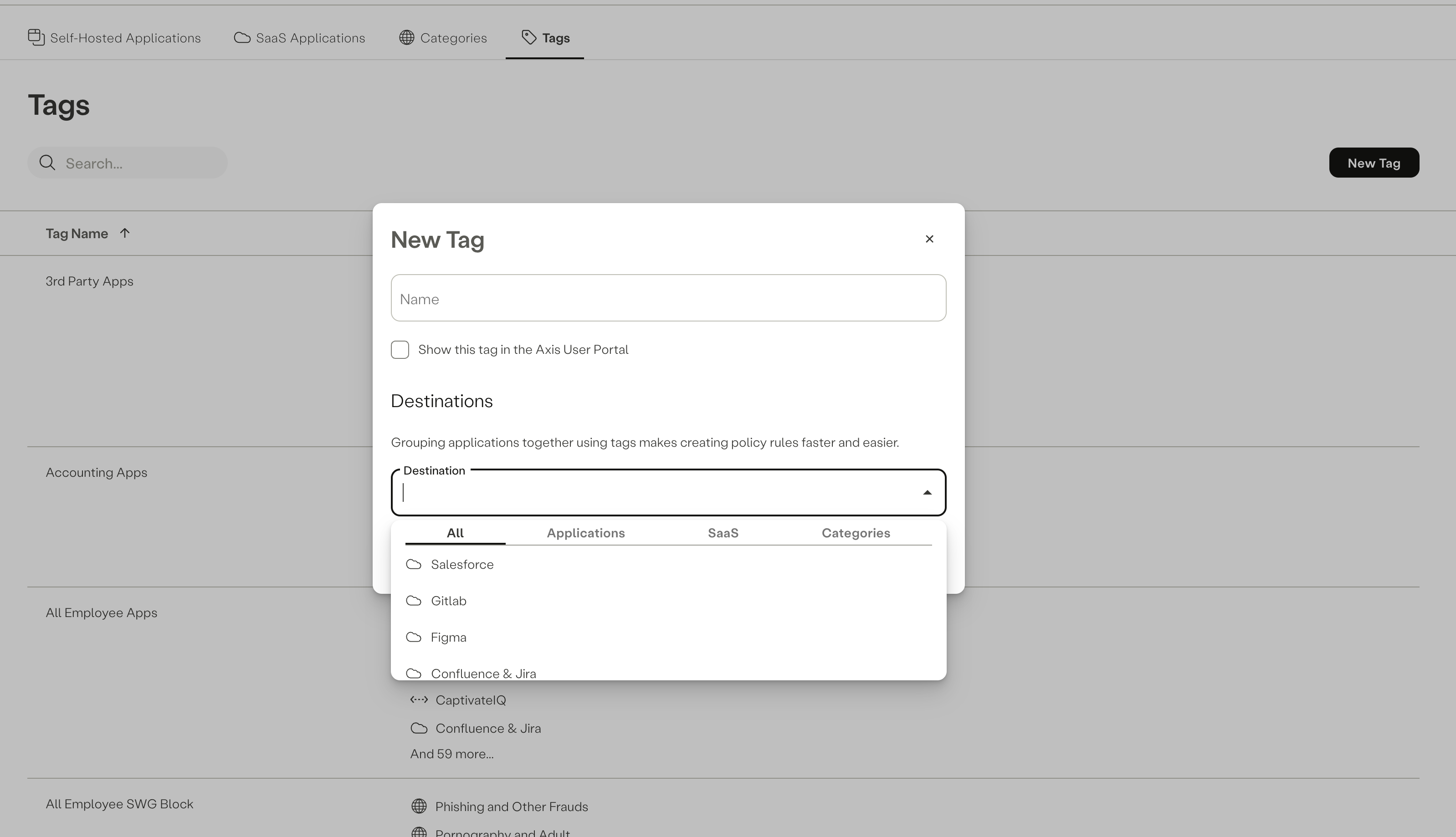Click the search magnifier icon
This screenshot has height=837, width=1456.
(47, 163)
